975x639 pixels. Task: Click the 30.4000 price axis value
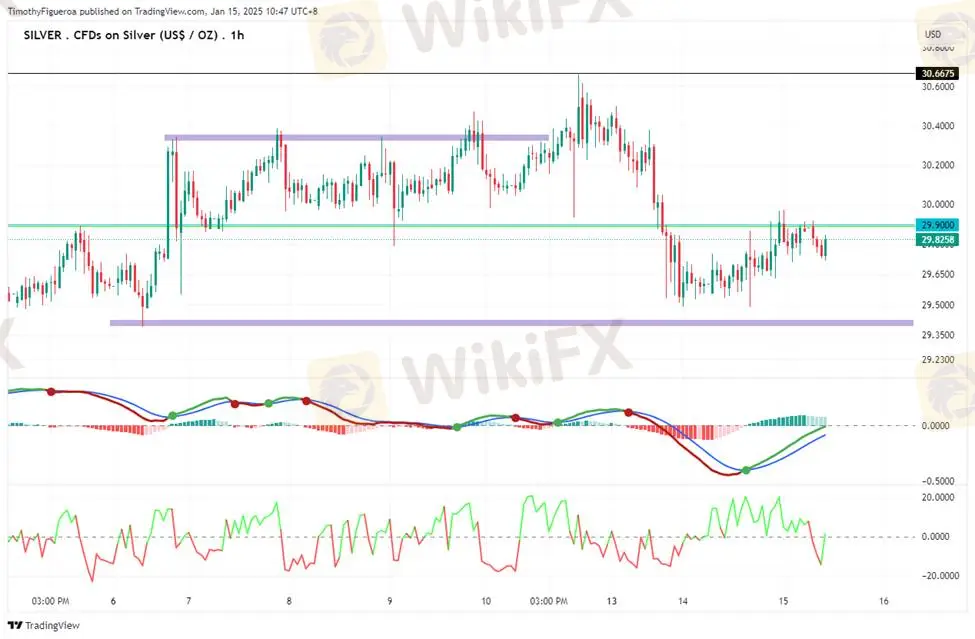point(938,126)
